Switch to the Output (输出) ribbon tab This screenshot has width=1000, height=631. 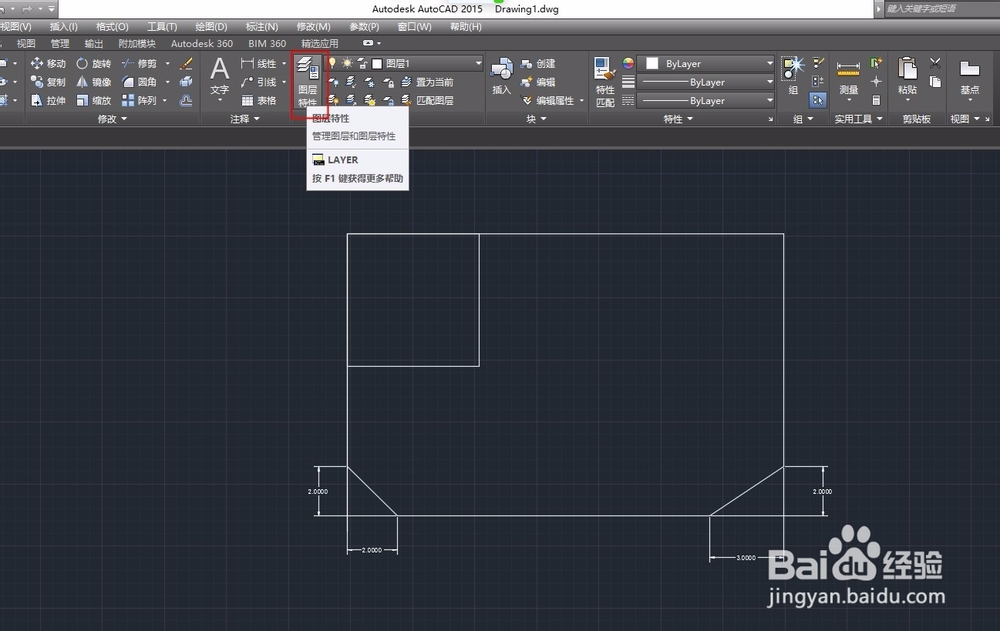coord(94,43)
